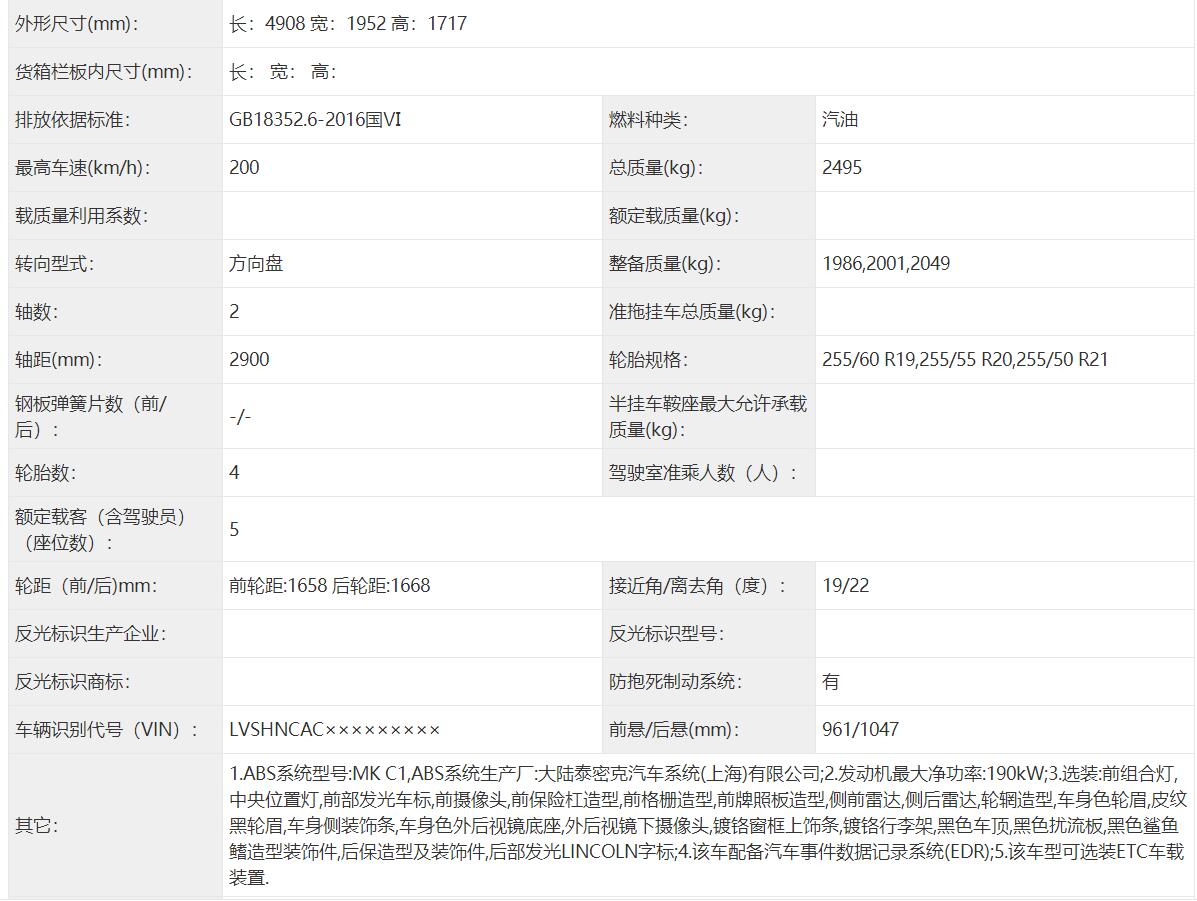This screenshot has width=1197, height=901.
Task: Click the 准拖挂车总质量(kg) label
Action: point(692,312)
